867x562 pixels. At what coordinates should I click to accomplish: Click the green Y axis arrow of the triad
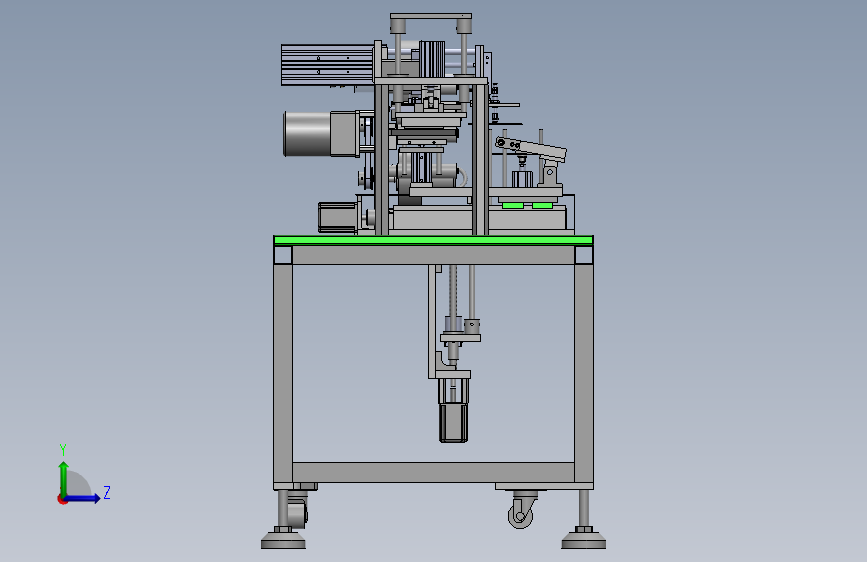pos(64,479)
